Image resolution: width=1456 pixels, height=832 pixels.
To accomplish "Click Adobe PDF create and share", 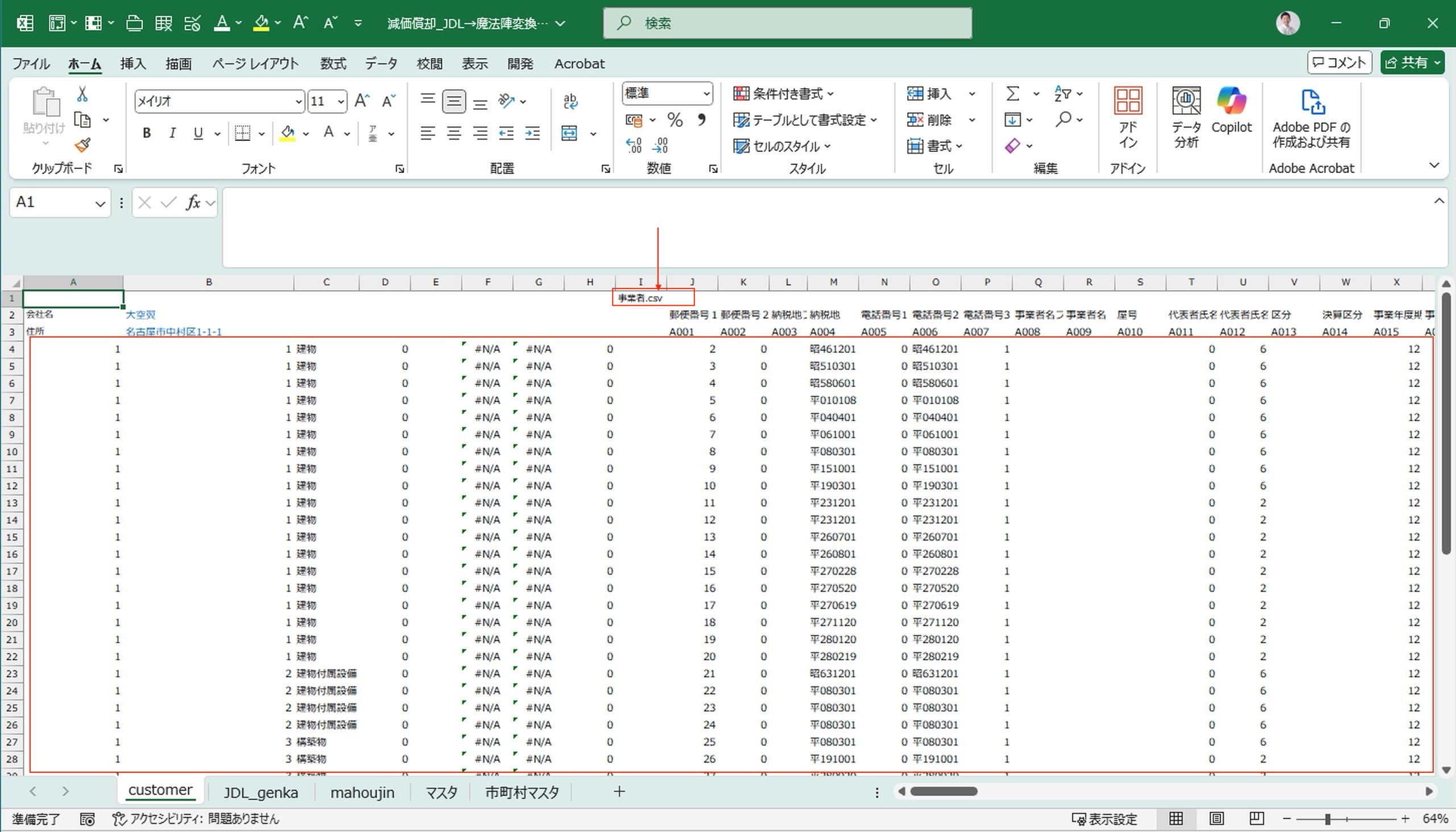I will tap(1312, 118).
